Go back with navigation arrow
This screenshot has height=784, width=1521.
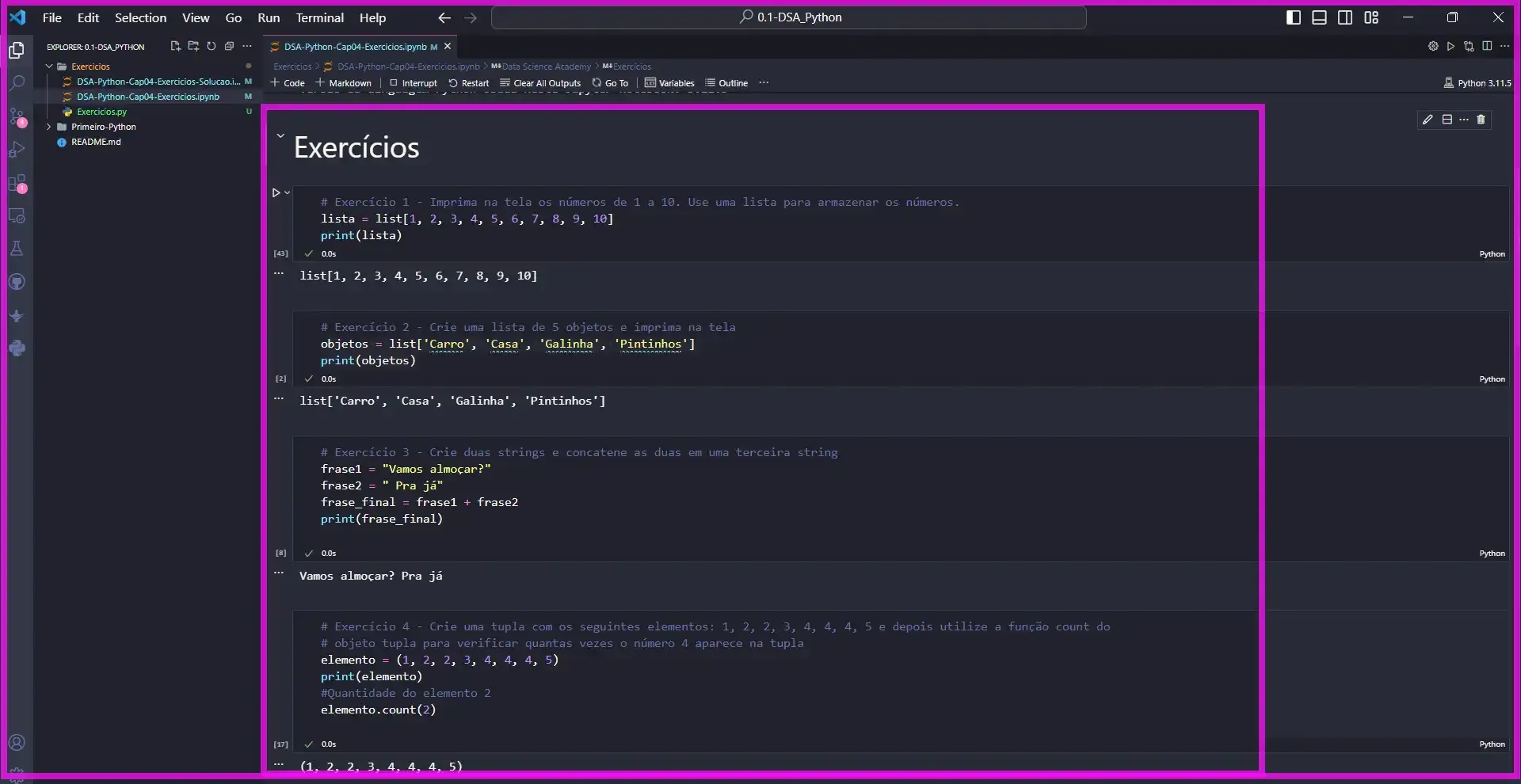point(444,17)
